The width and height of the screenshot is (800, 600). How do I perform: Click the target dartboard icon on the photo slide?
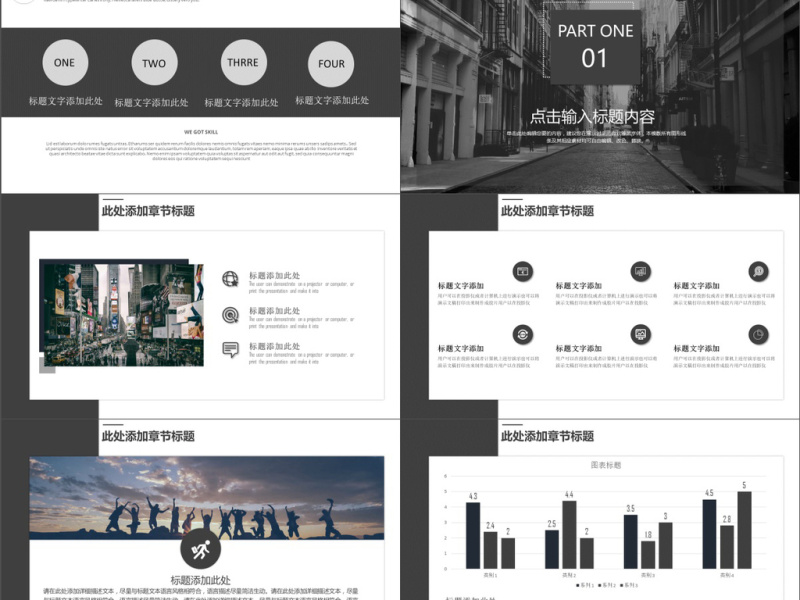[x=230, y=315]
